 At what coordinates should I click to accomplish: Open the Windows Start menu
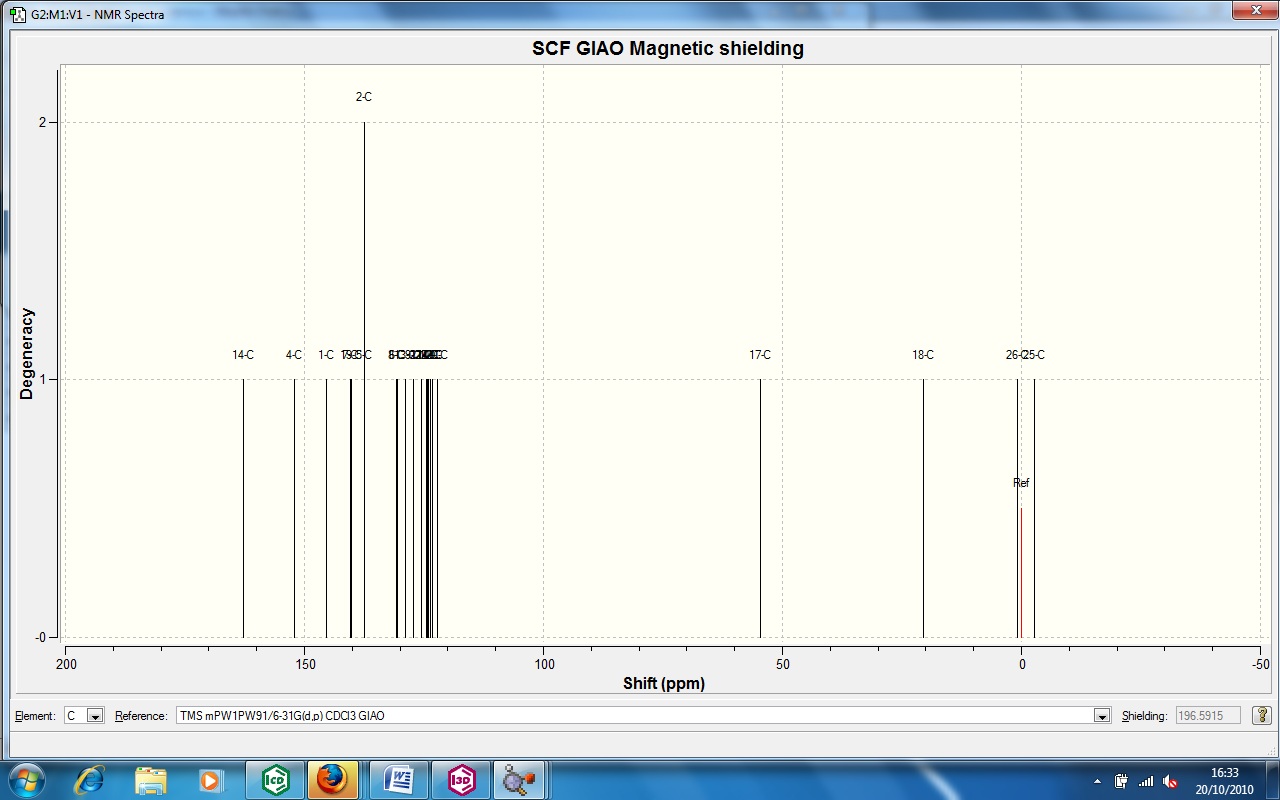[24, 780]
